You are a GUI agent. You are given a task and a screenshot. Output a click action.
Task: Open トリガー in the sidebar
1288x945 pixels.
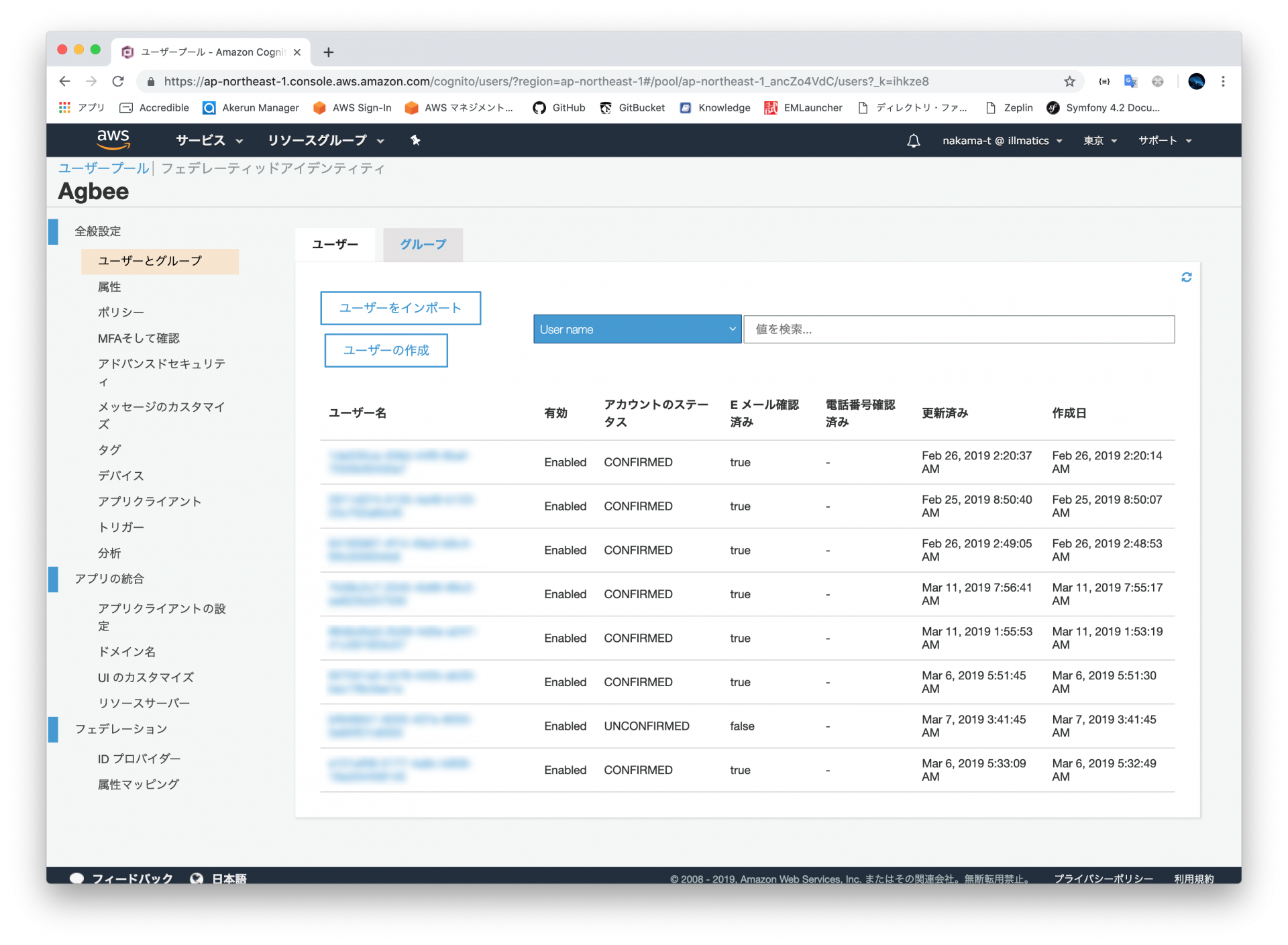(121, 527)
